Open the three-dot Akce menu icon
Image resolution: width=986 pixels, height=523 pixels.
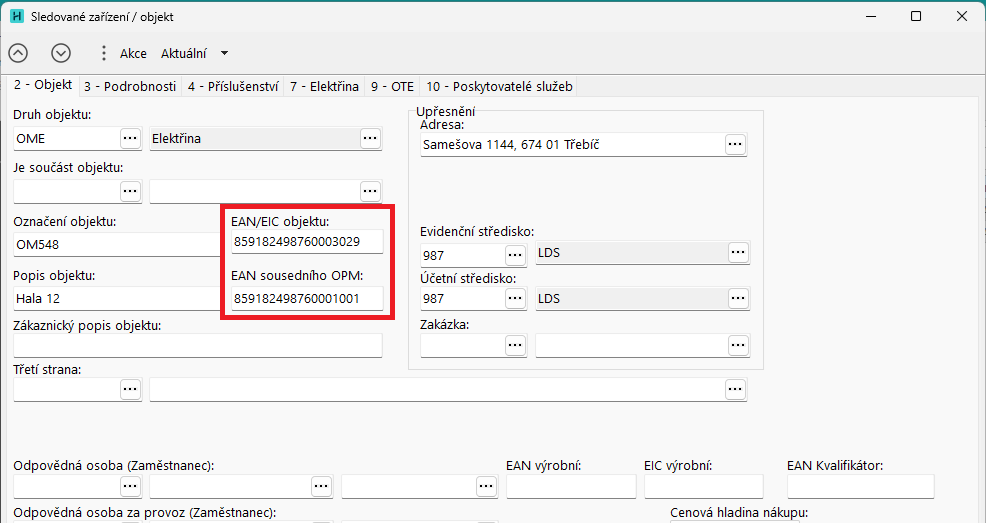(x=104, y=53)
